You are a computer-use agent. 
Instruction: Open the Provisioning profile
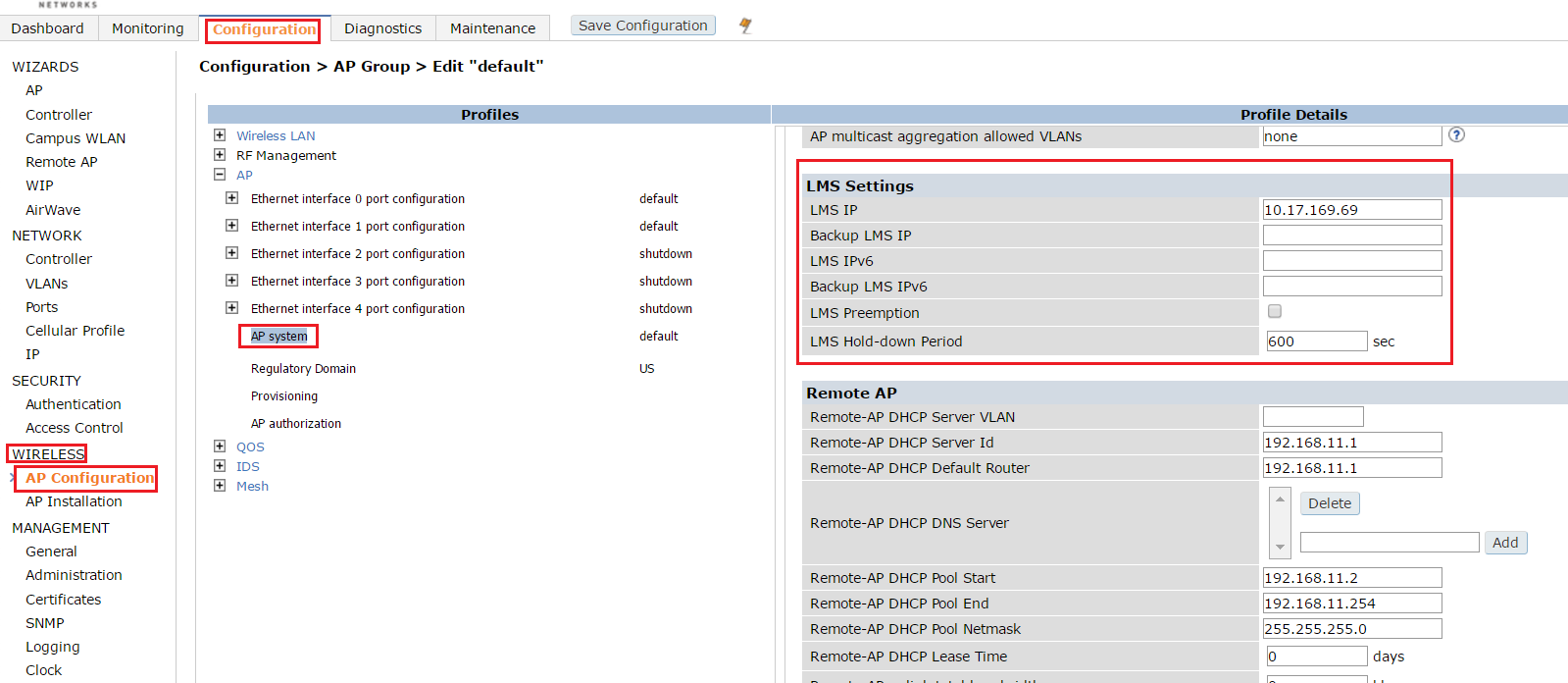pos(284,396)
